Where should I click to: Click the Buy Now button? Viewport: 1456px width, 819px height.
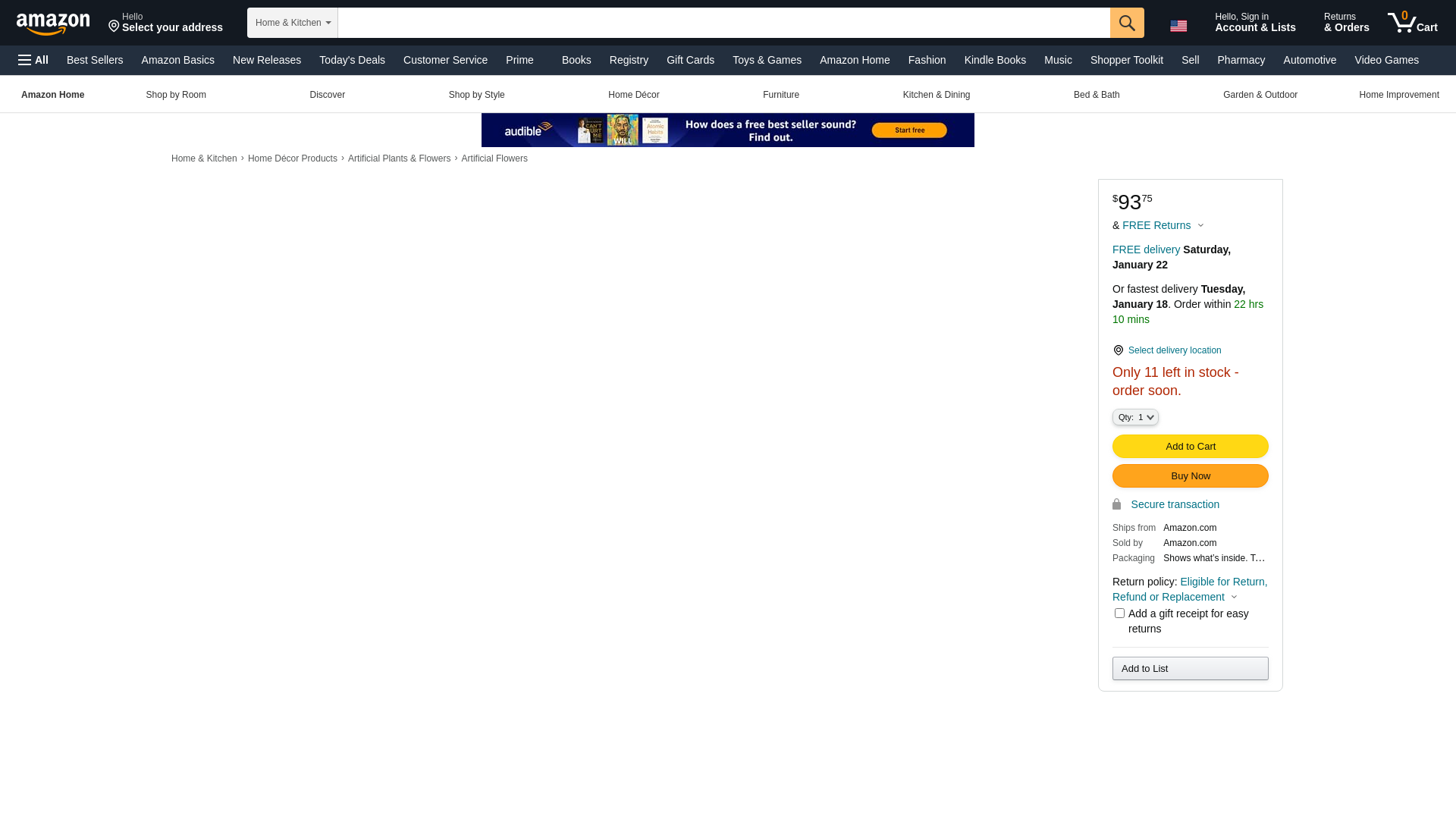(x=1190, y=475)
